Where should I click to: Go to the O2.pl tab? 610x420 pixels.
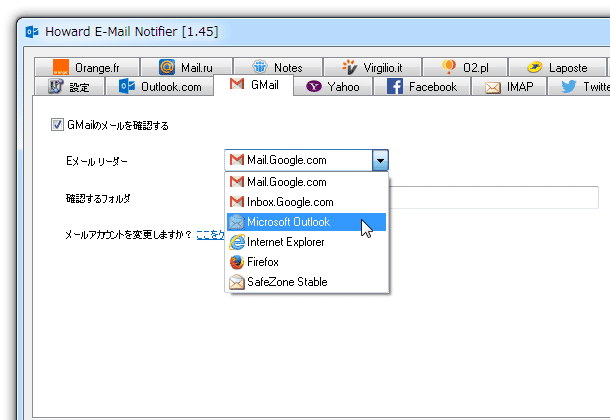point(465,67)
